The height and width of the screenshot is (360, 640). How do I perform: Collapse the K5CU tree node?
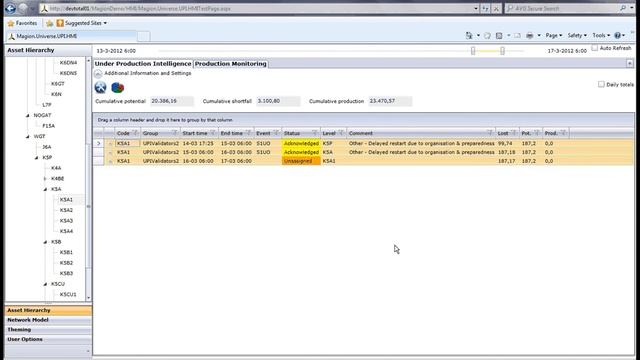tap(45, 284)
